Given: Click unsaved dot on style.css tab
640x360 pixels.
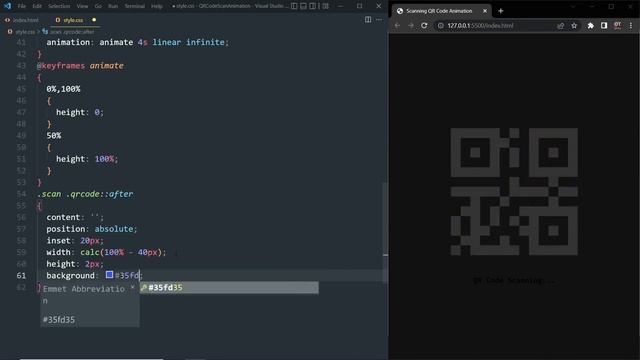Looking at the screenshot, I should (x=94, y=20).
